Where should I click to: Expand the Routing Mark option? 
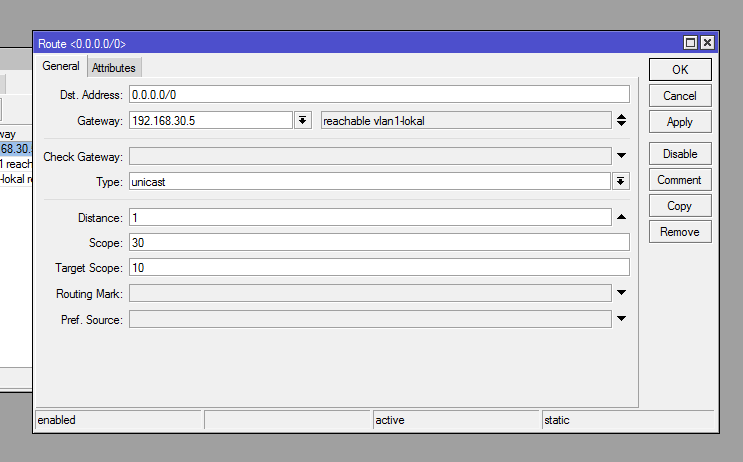tap(622, 293)
